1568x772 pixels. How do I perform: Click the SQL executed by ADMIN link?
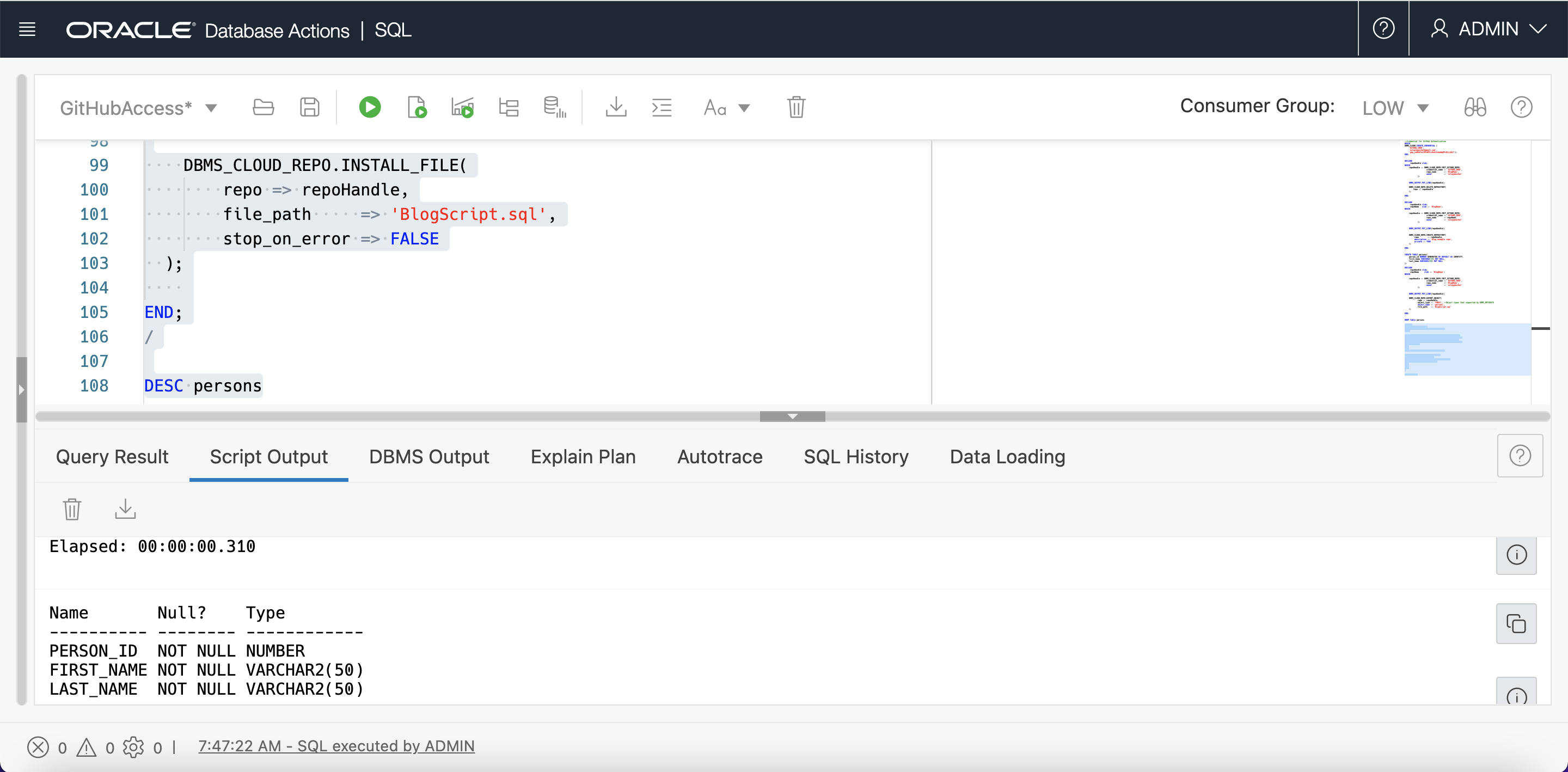[x=336, y=746]
